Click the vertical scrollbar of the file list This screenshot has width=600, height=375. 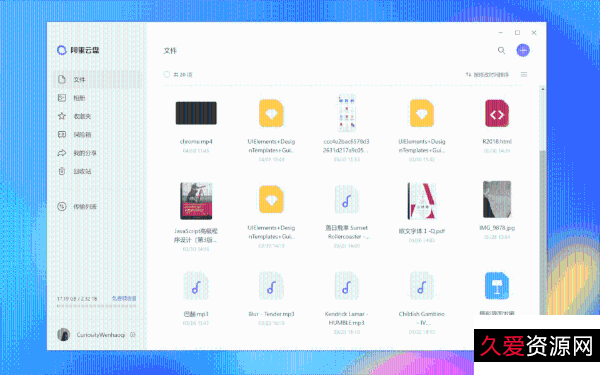(x=543, y=232)
